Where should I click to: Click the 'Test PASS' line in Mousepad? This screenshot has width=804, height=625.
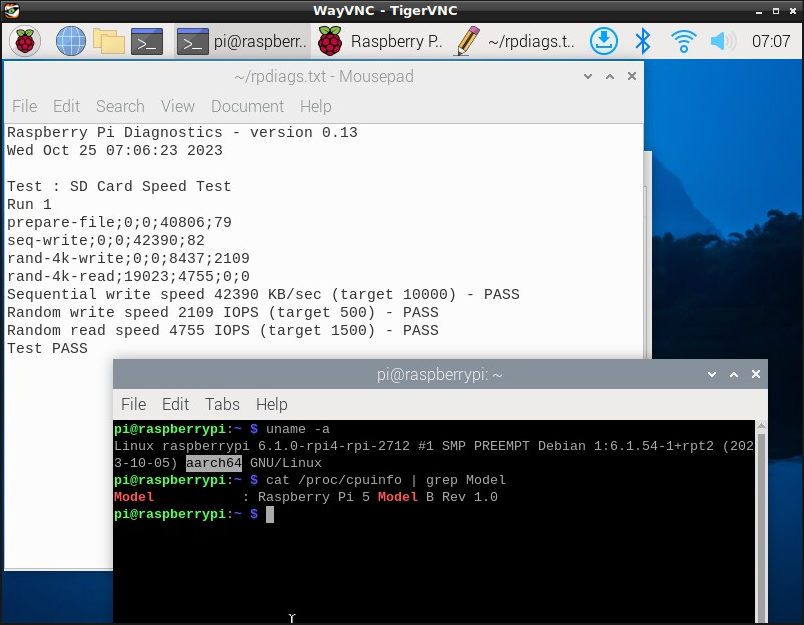pyautogui.click(x=47, y=348)
